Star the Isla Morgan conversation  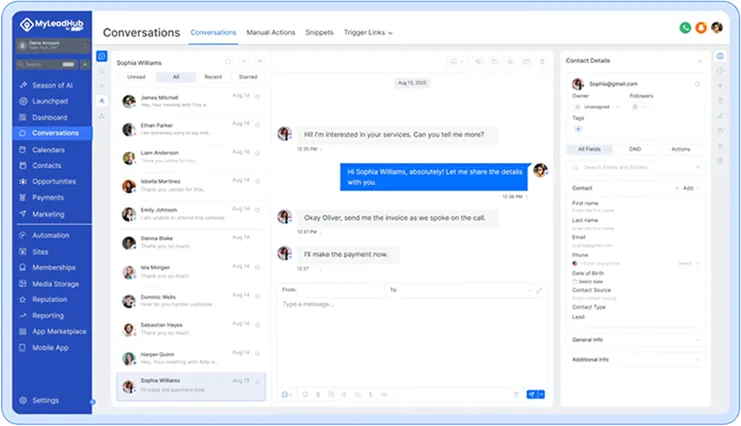(x=258, y=267)
